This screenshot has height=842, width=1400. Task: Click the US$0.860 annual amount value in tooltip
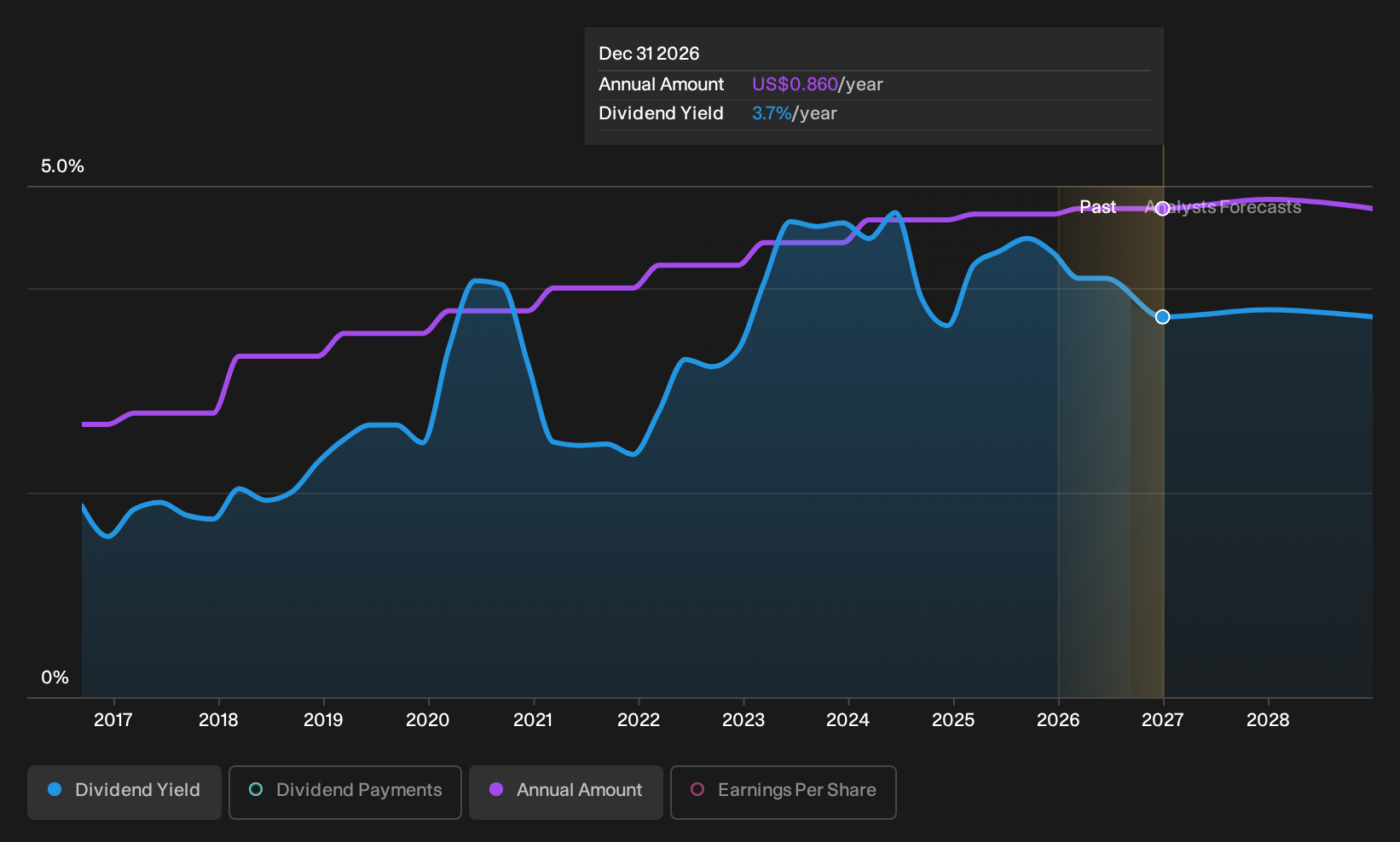coord(795,84)
